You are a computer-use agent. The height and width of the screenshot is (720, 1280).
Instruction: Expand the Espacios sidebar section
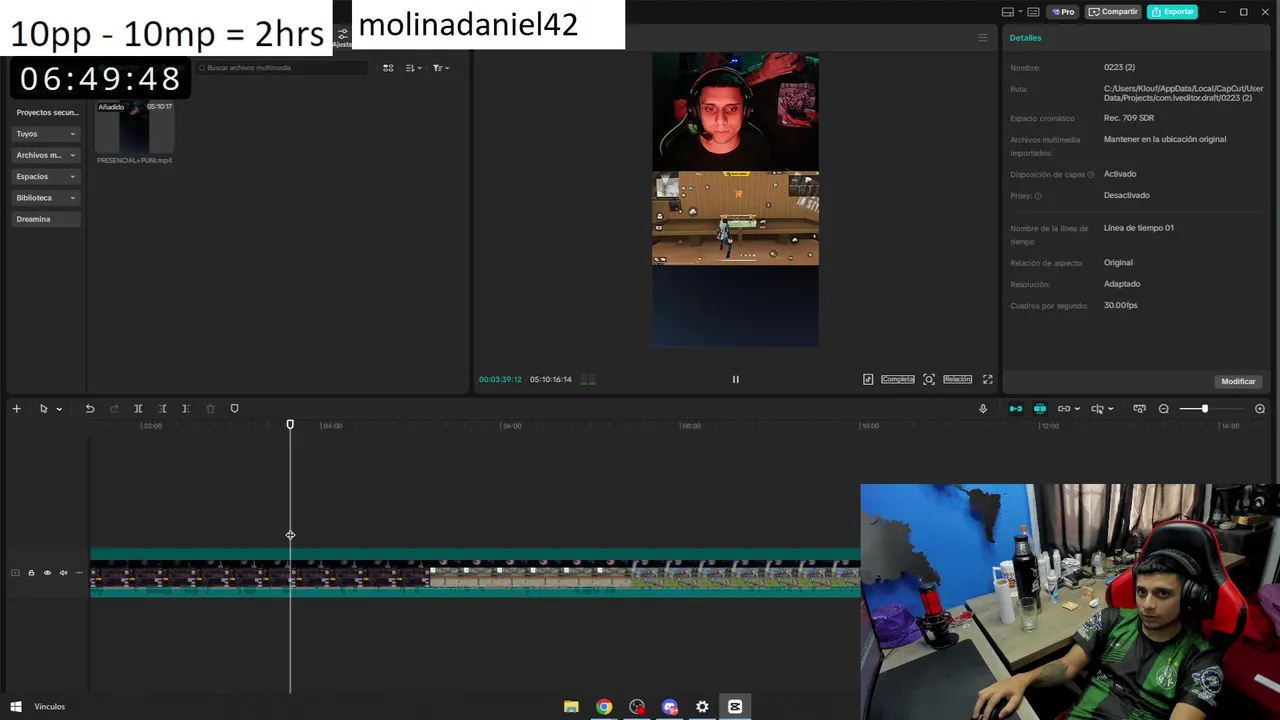tap(47, 176)
